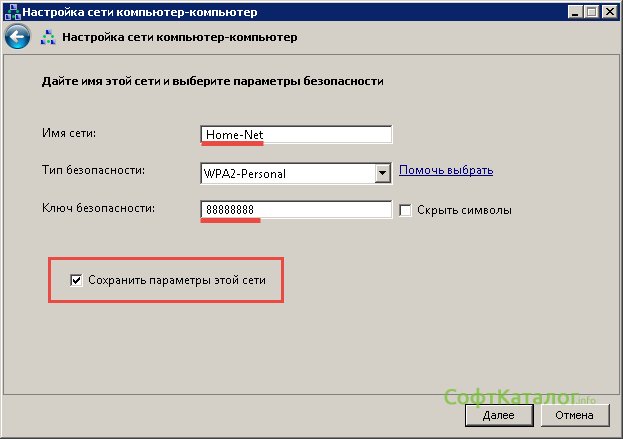Go back using the blue arrow button

coord(16,37)
